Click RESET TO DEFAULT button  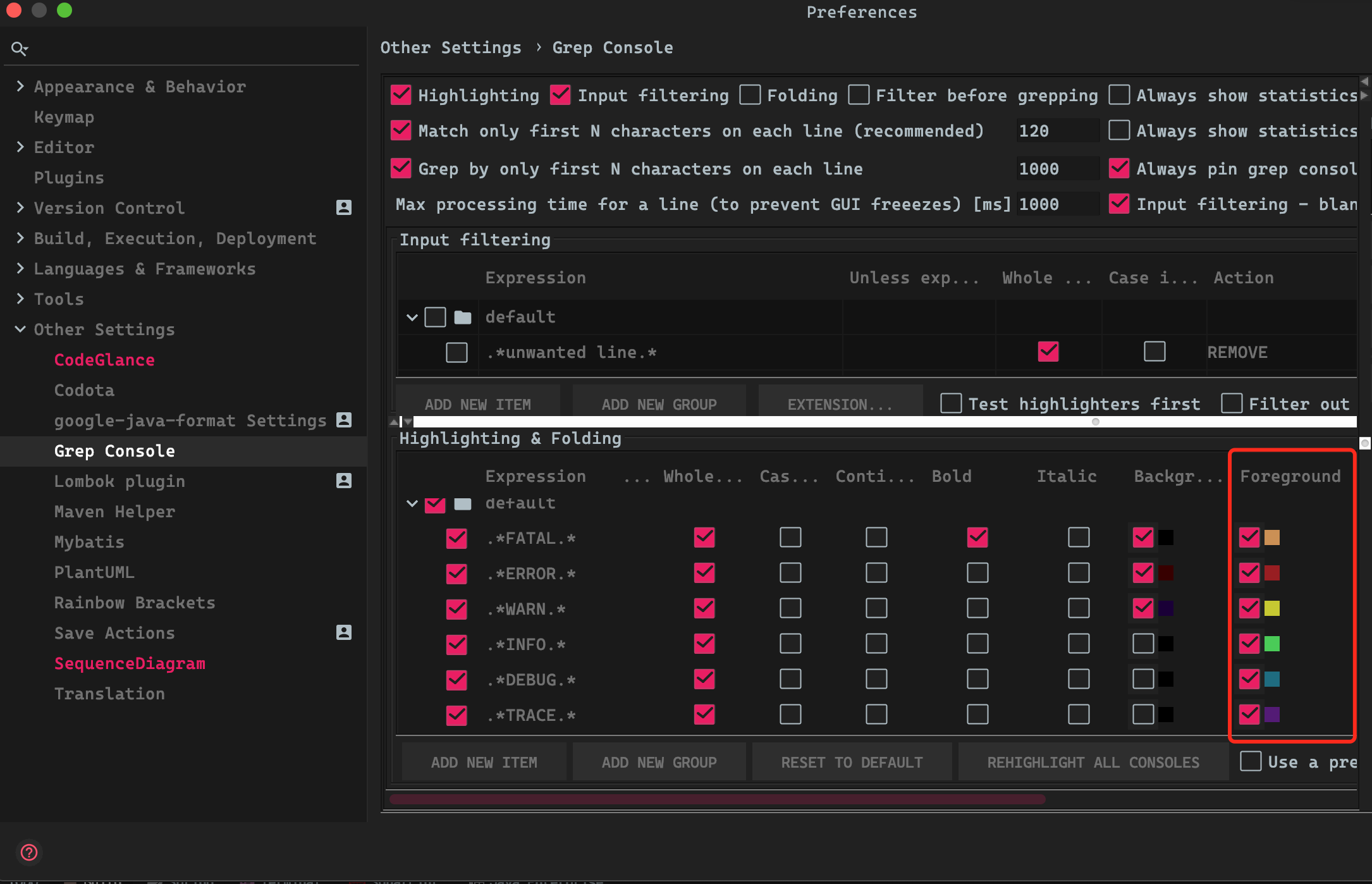tap(852, 763)
